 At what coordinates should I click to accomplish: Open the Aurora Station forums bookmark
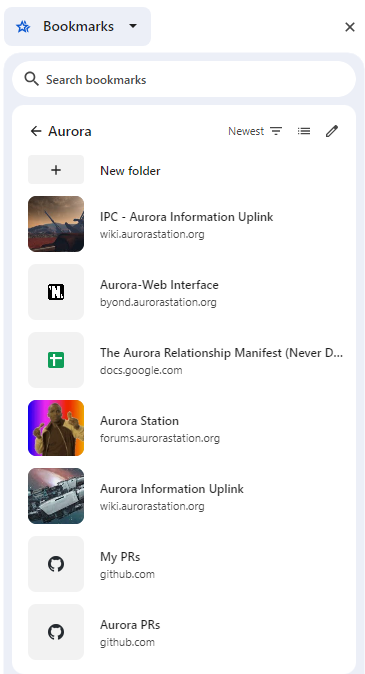pyautogui.click(x=186, y=428)
